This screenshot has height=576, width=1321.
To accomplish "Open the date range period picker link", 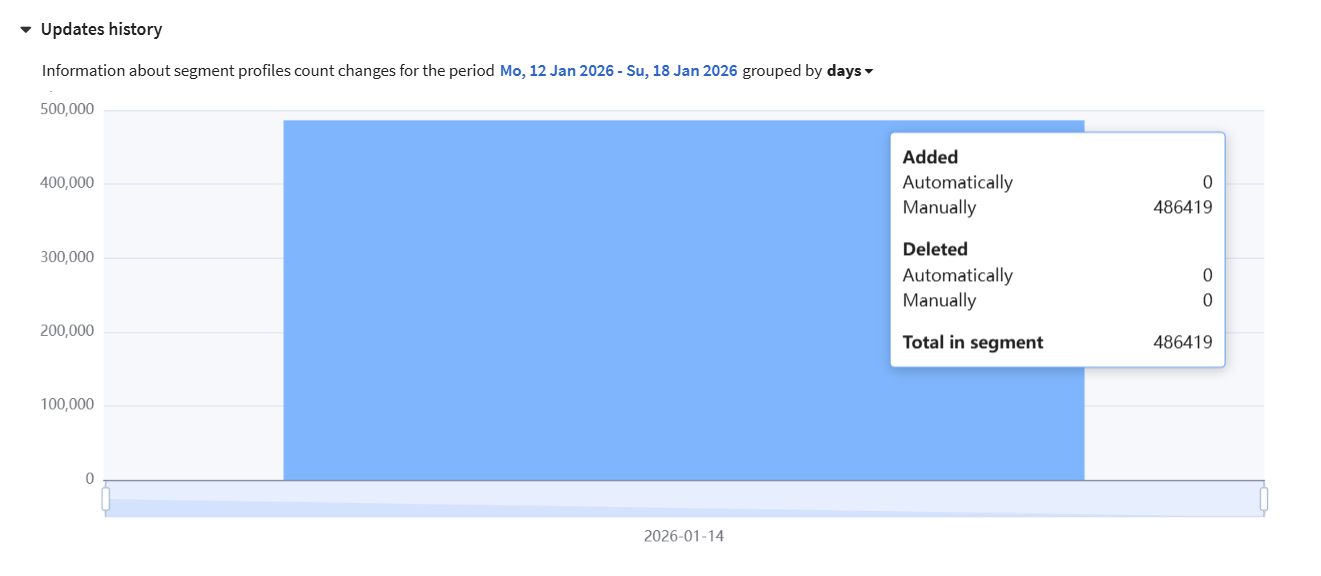I will (x=618, y=71).
